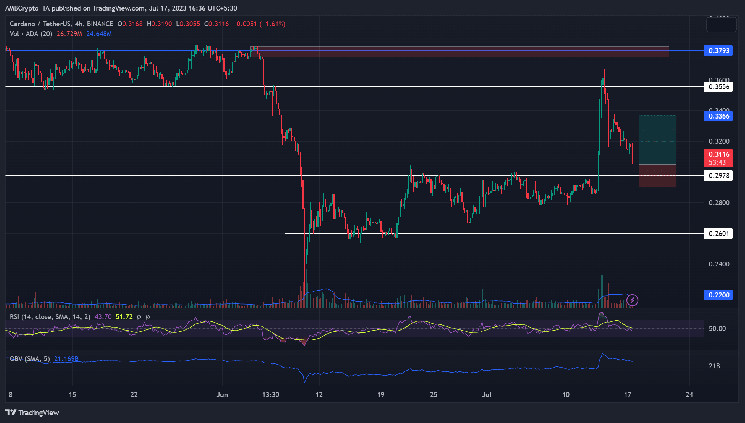Viewport: 745px width, 423px height.
Task: Click the 0.3793 blue price label
Action: pos(718,50)
